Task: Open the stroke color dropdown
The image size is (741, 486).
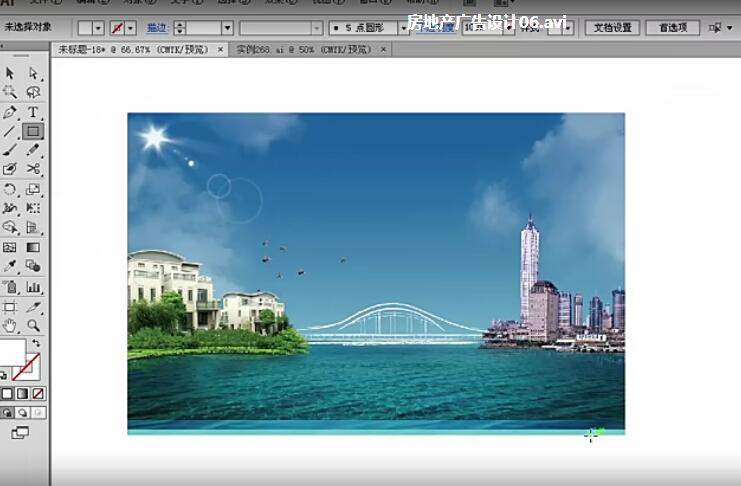Action: click(x=132, y=28)
